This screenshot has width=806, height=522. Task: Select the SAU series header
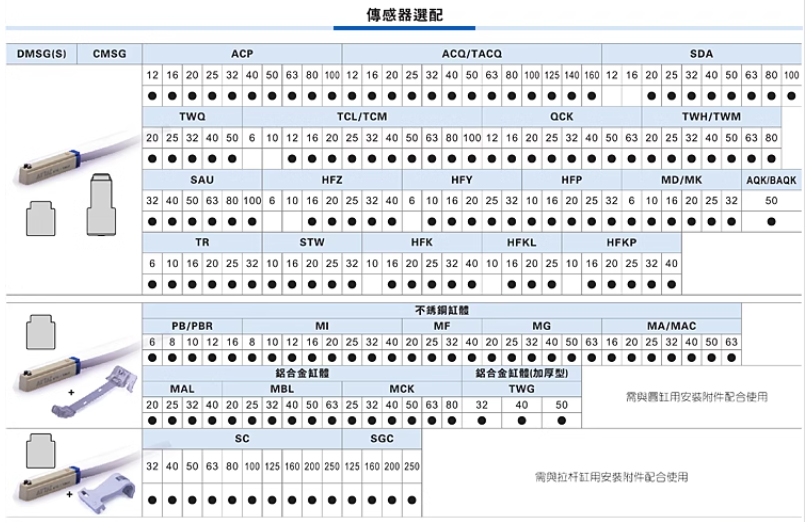(202, 180)
